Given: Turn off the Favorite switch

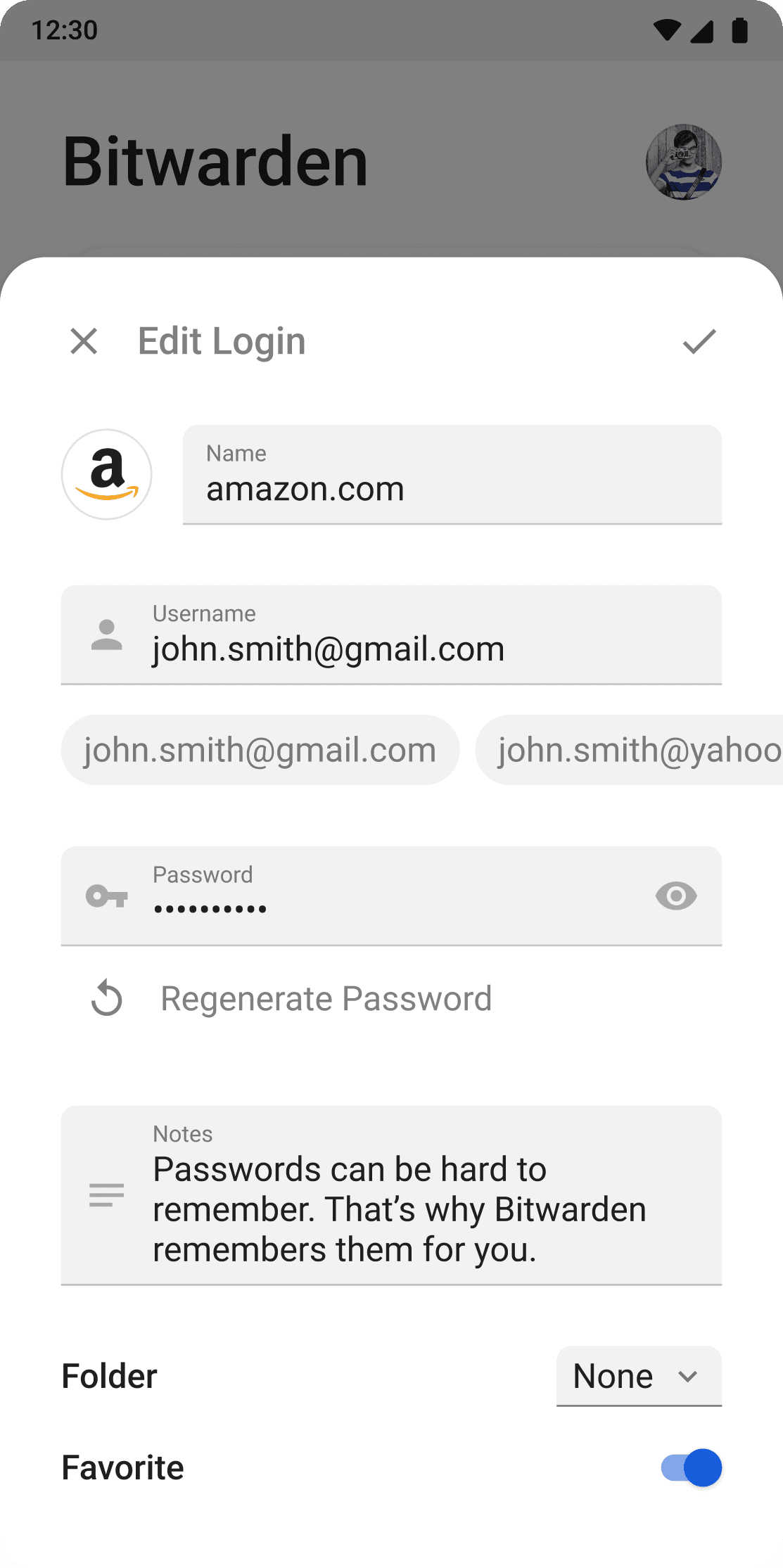Looking at the screenshot, I should 692,1467.
